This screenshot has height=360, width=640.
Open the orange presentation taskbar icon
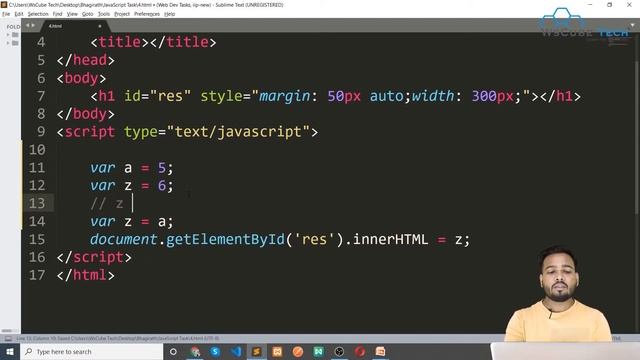point(380,351)
